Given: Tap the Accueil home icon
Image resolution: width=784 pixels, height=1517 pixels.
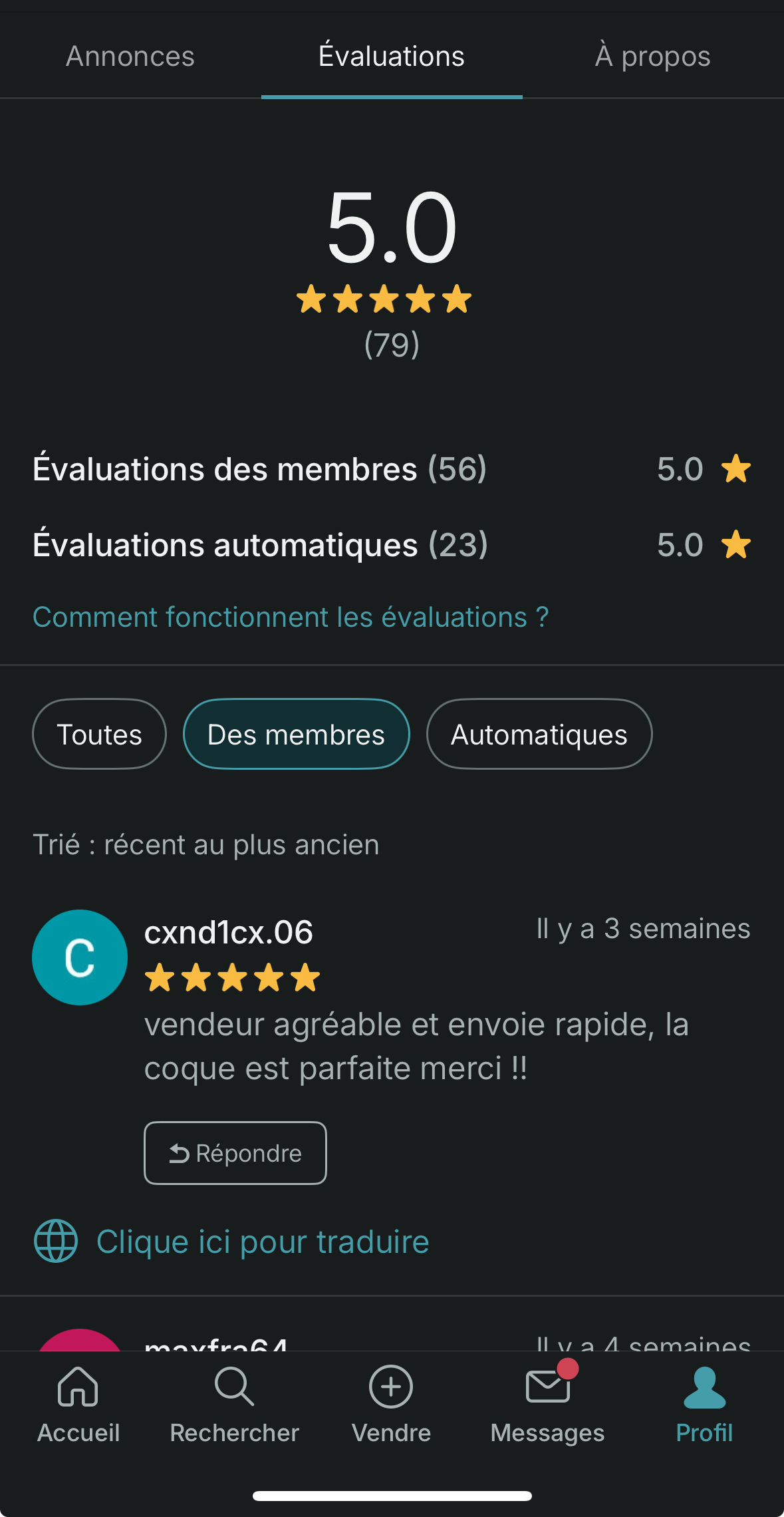Looking at the screenshot, I should pyautogui.click(x=78, y=1387).
